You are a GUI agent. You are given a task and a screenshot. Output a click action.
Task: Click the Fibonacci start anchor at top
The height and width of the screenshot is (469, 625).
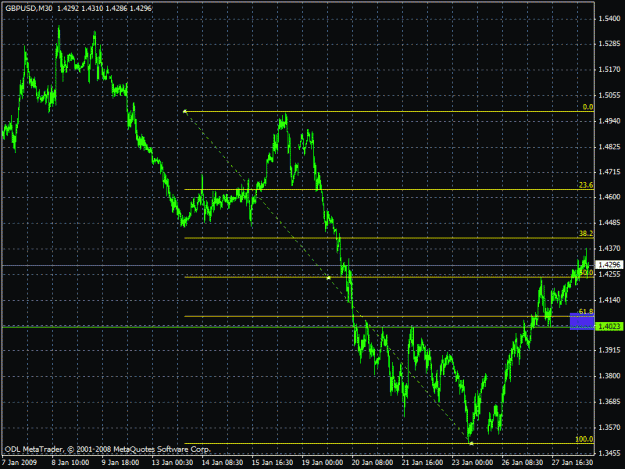pyautogui.click(x=185, y=112)
